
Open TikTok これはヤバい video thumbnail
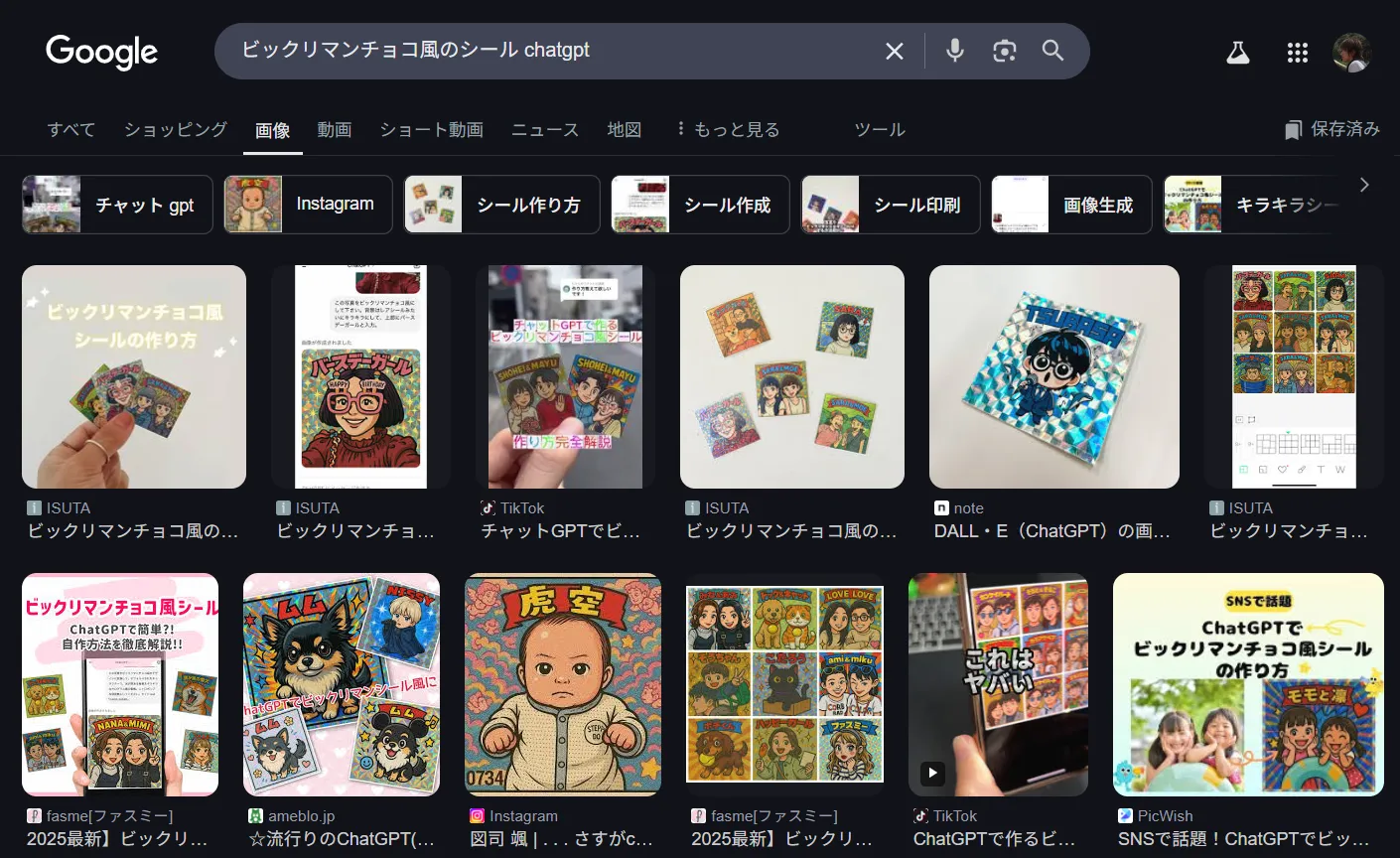998,684
